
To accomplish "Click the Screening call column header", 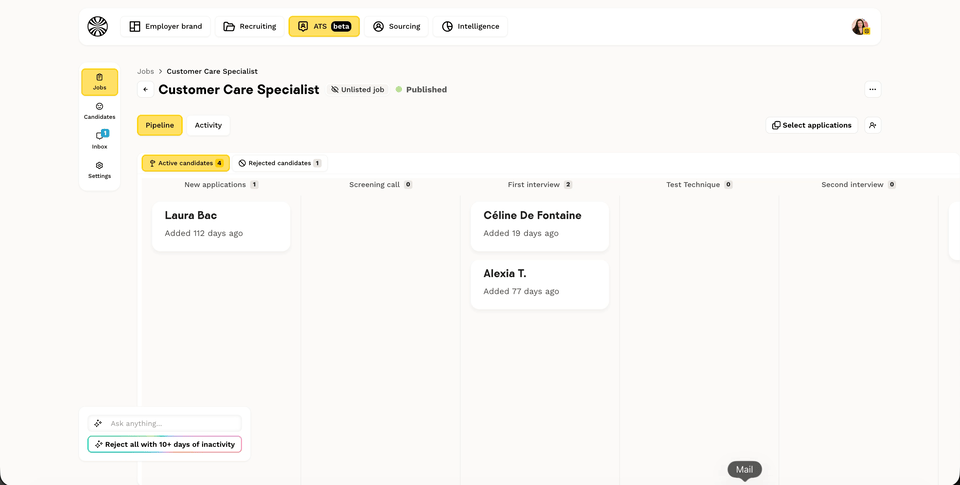I will [x=380, y=184].
